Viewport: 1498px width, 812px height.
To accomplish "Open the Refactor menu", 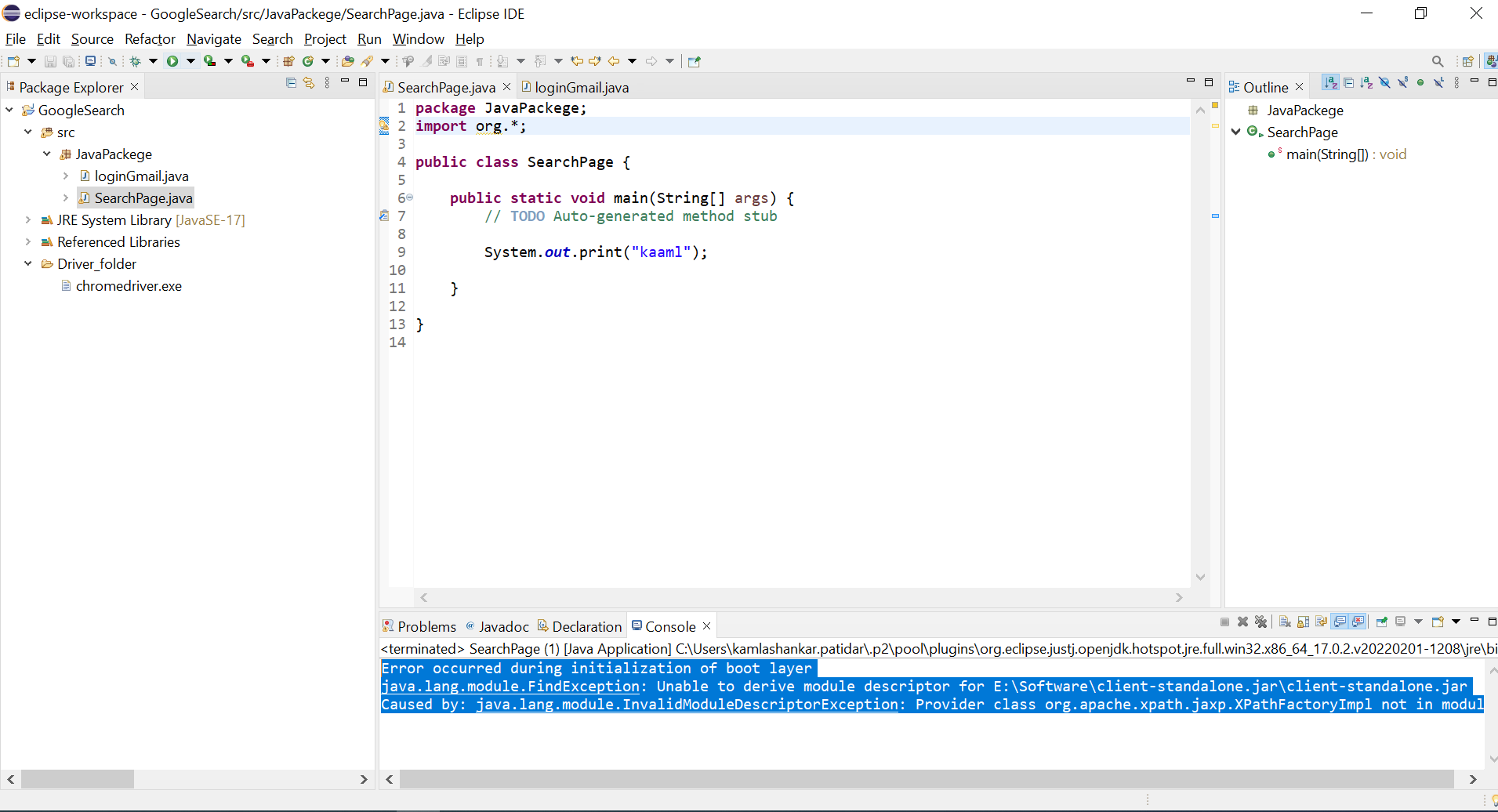I will [x=150, y=39].
